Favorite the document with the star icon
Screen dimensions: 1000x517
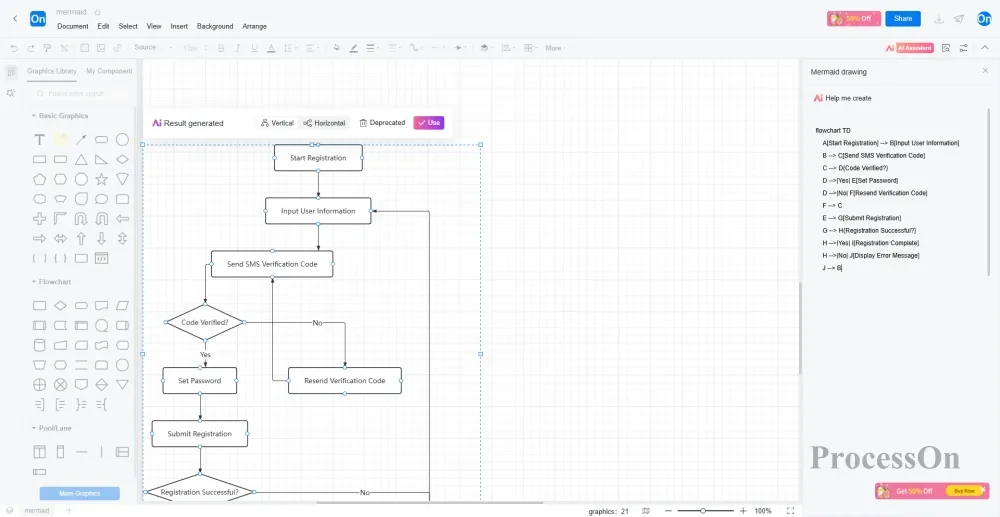pyautogui.click(x=98, y=12)
